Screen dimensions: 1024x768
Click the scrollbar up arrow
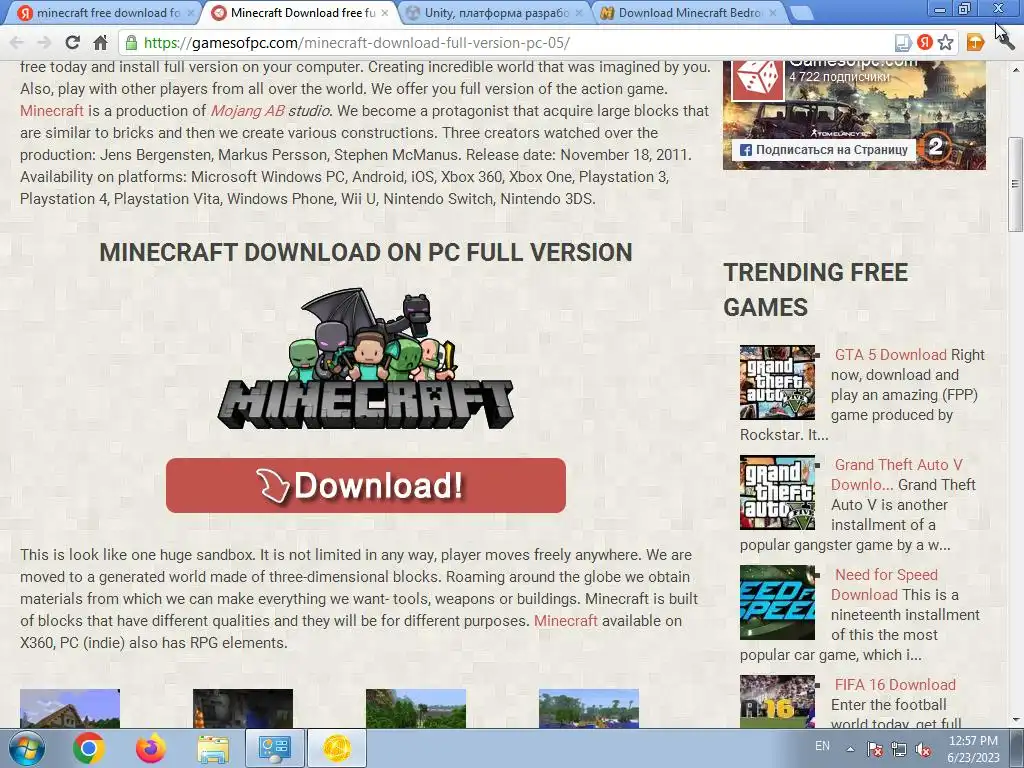(x=1016, y=68)
